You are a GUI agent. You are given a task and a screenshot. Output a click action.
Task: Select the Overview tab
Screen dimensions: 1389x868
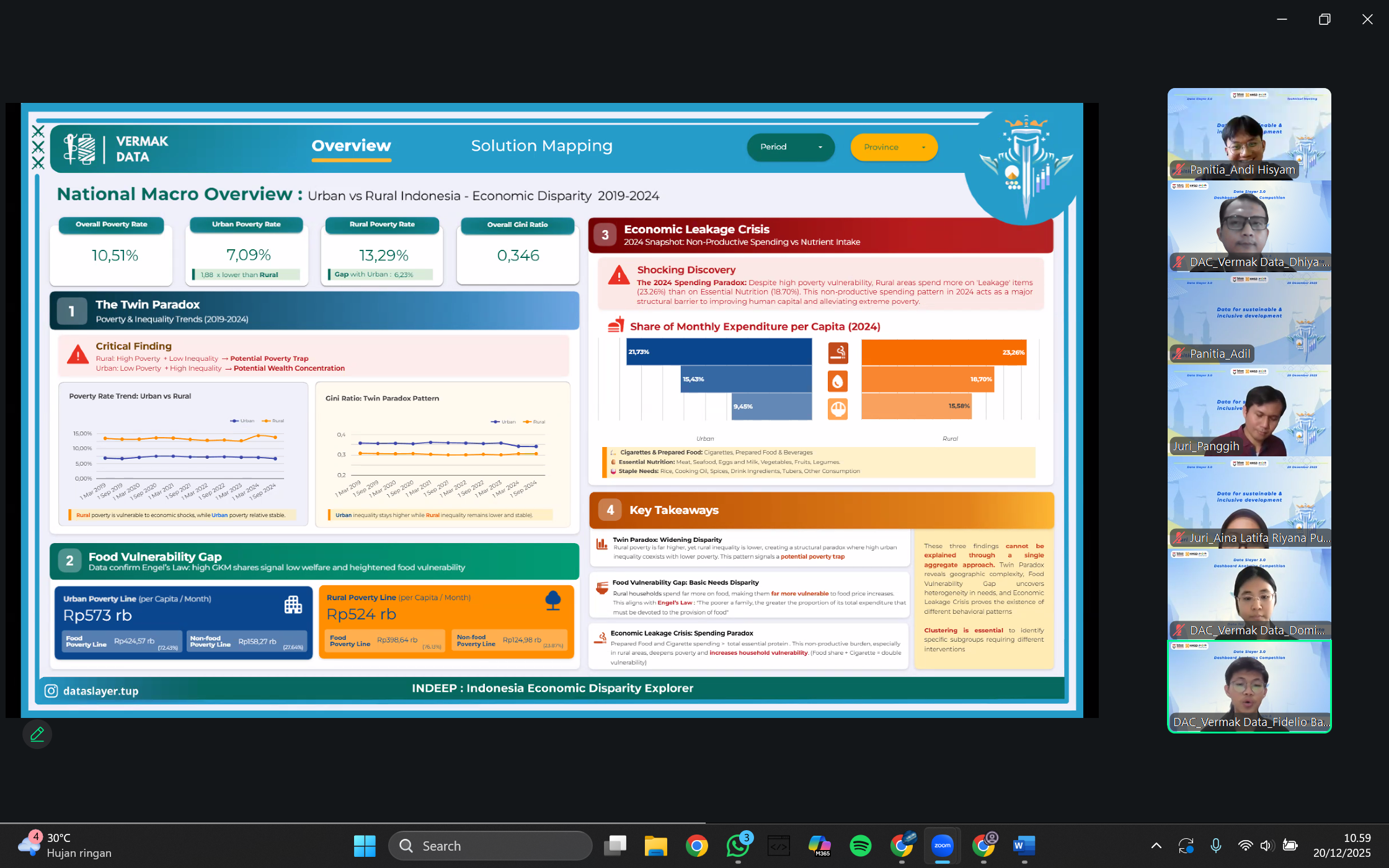pos(351,146)
